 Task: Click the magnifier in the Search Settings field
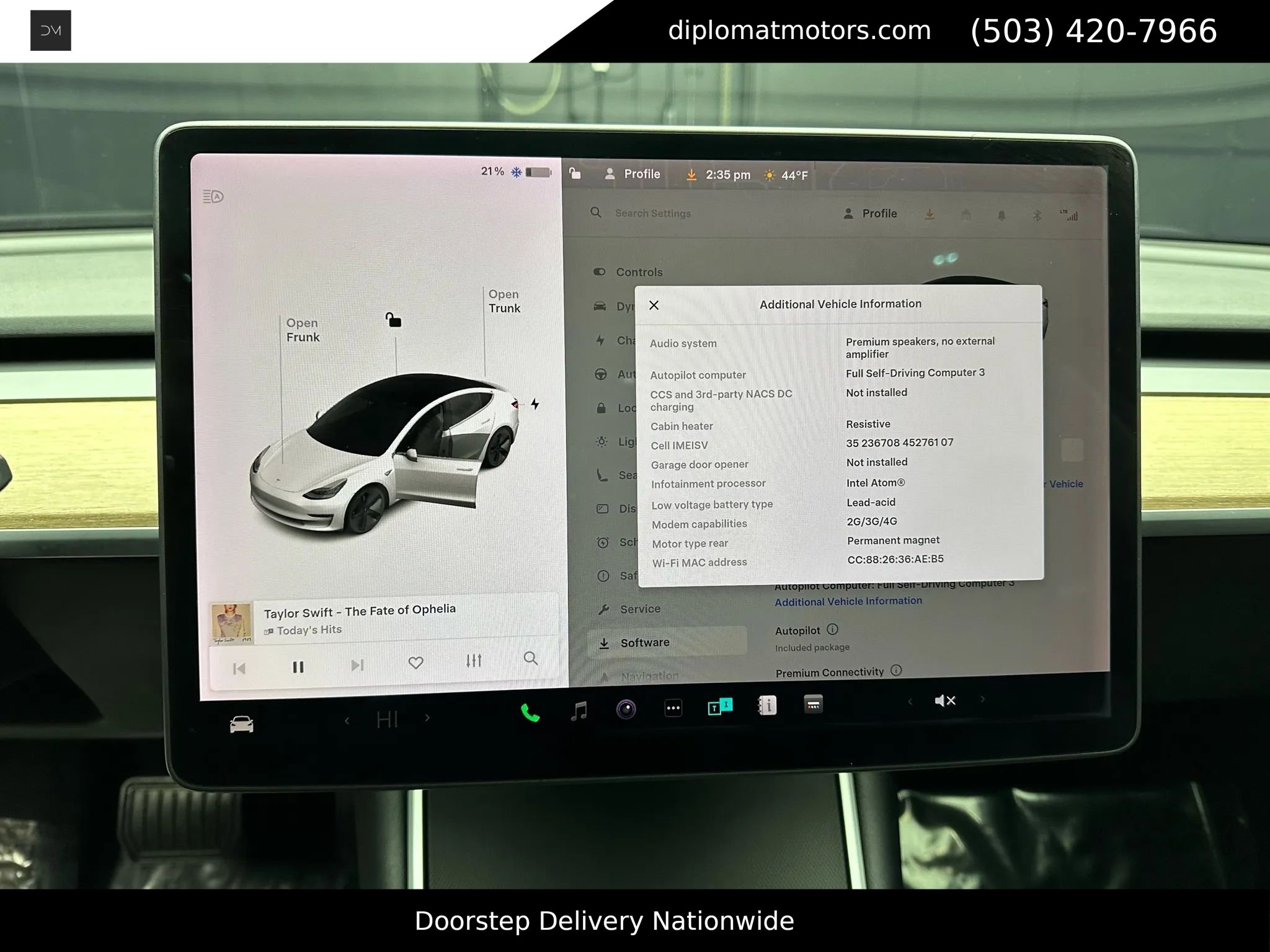pyautogui.click(x=596, y=213)
